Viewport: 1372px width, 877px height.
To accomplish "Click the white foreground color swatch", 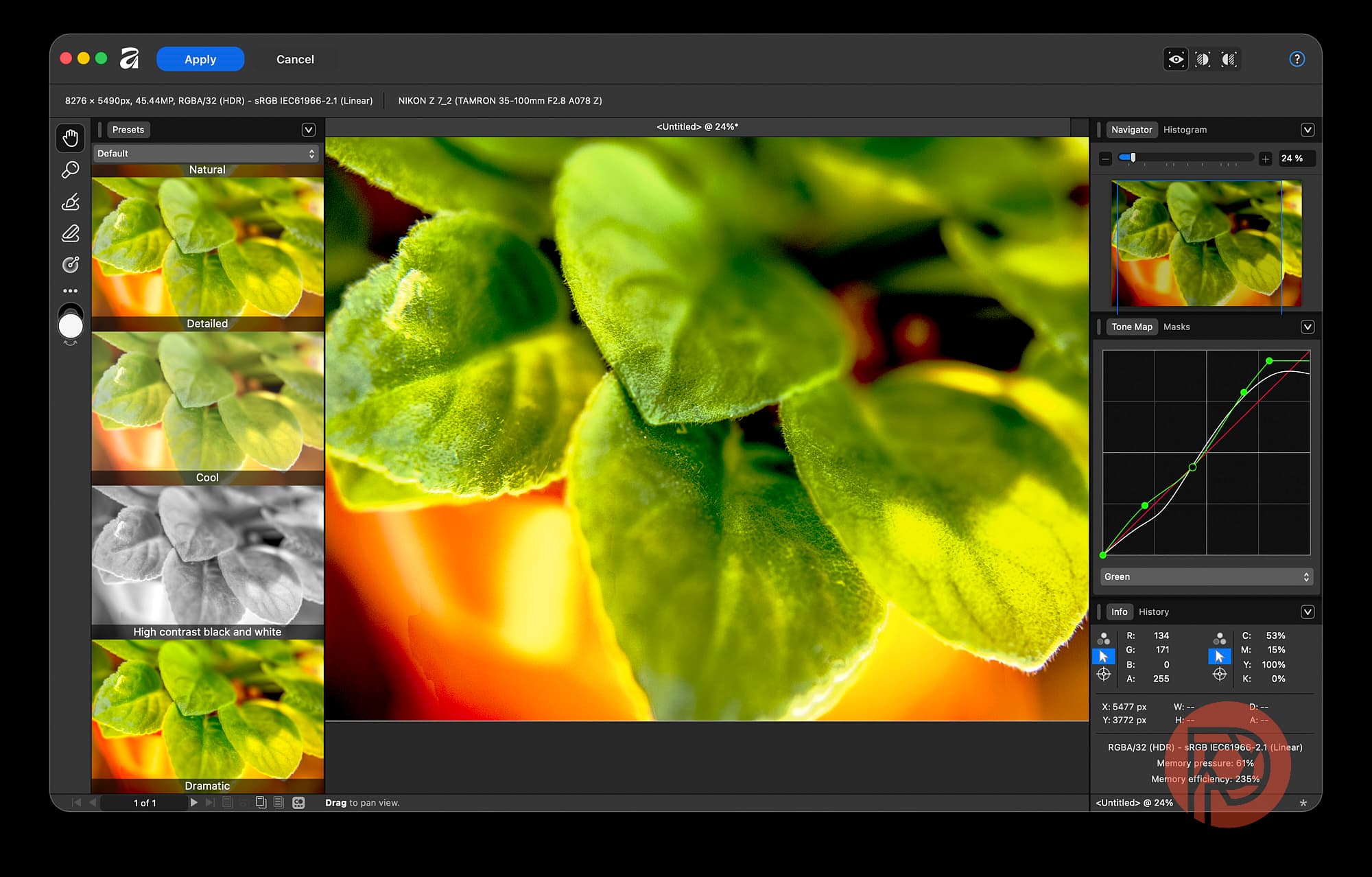I will coord(71,326).
